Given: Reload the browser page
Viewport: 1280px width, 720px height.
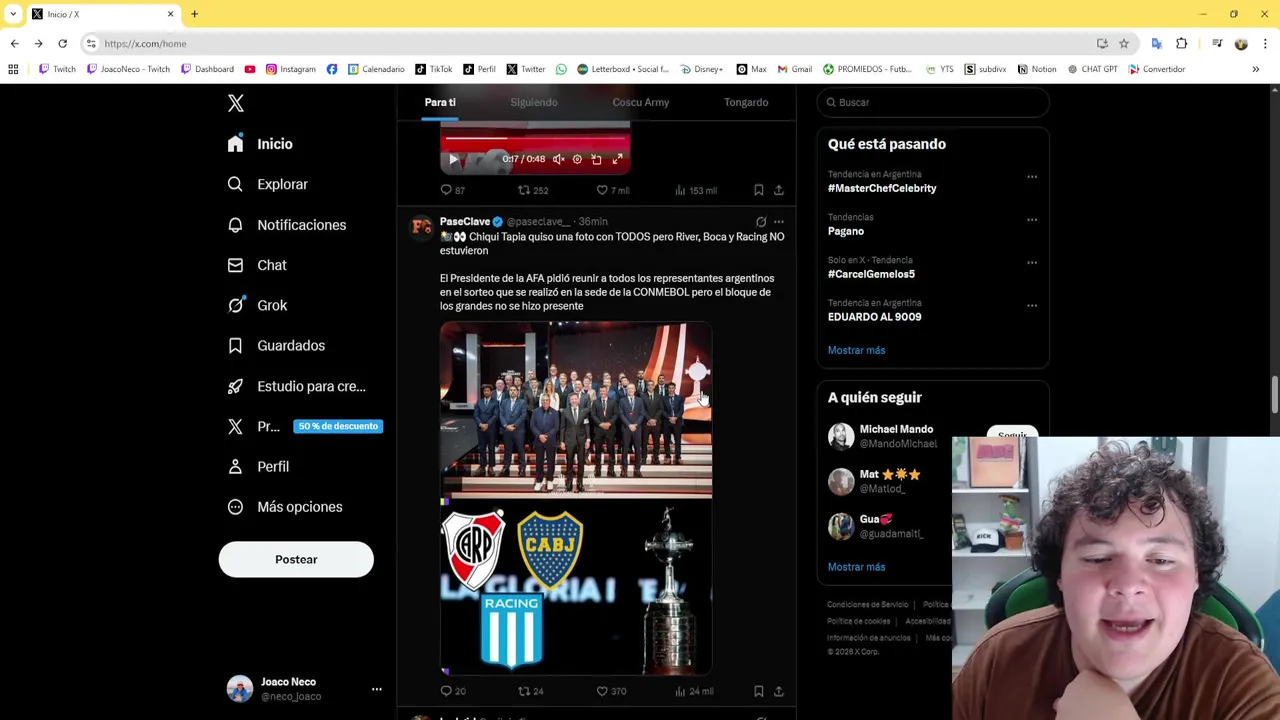Looking at the screenshot, I should (x=62, y=44).
